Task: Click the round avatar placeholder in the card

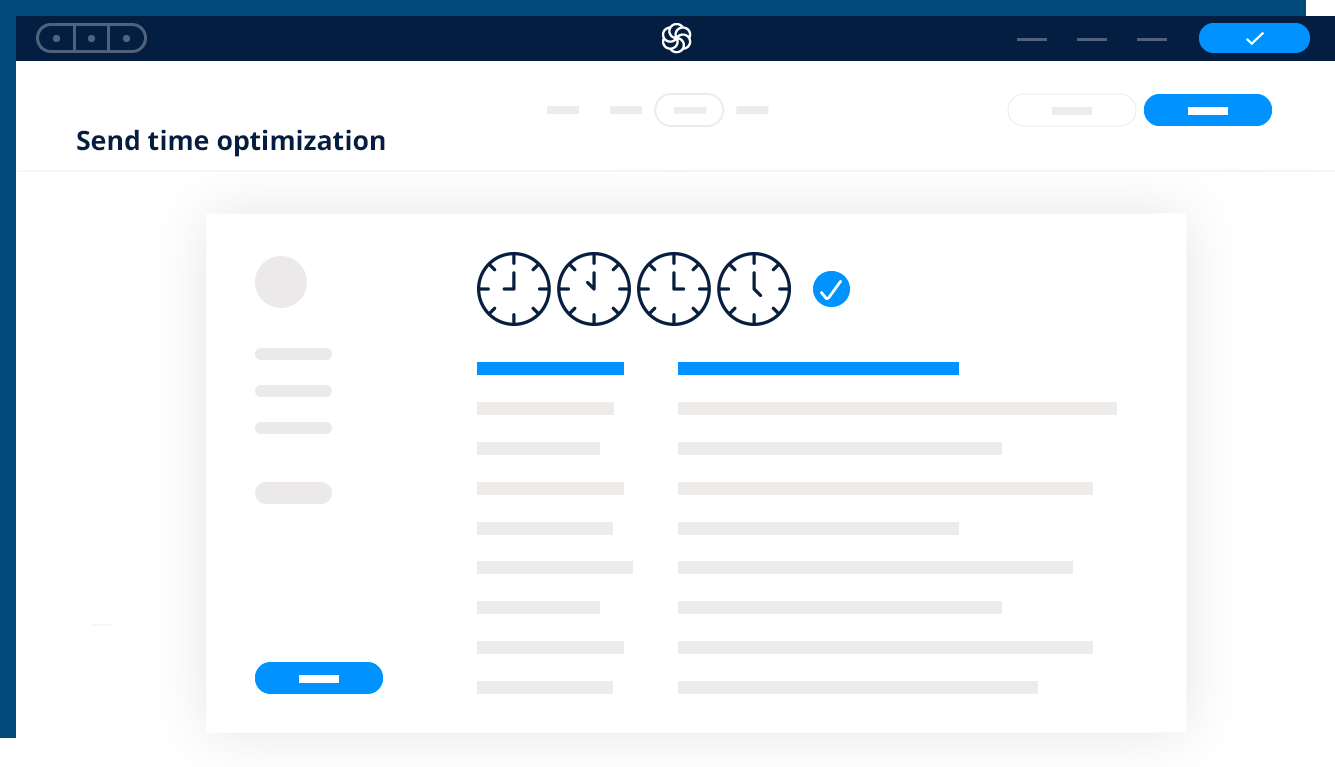Action: [281, 282]
